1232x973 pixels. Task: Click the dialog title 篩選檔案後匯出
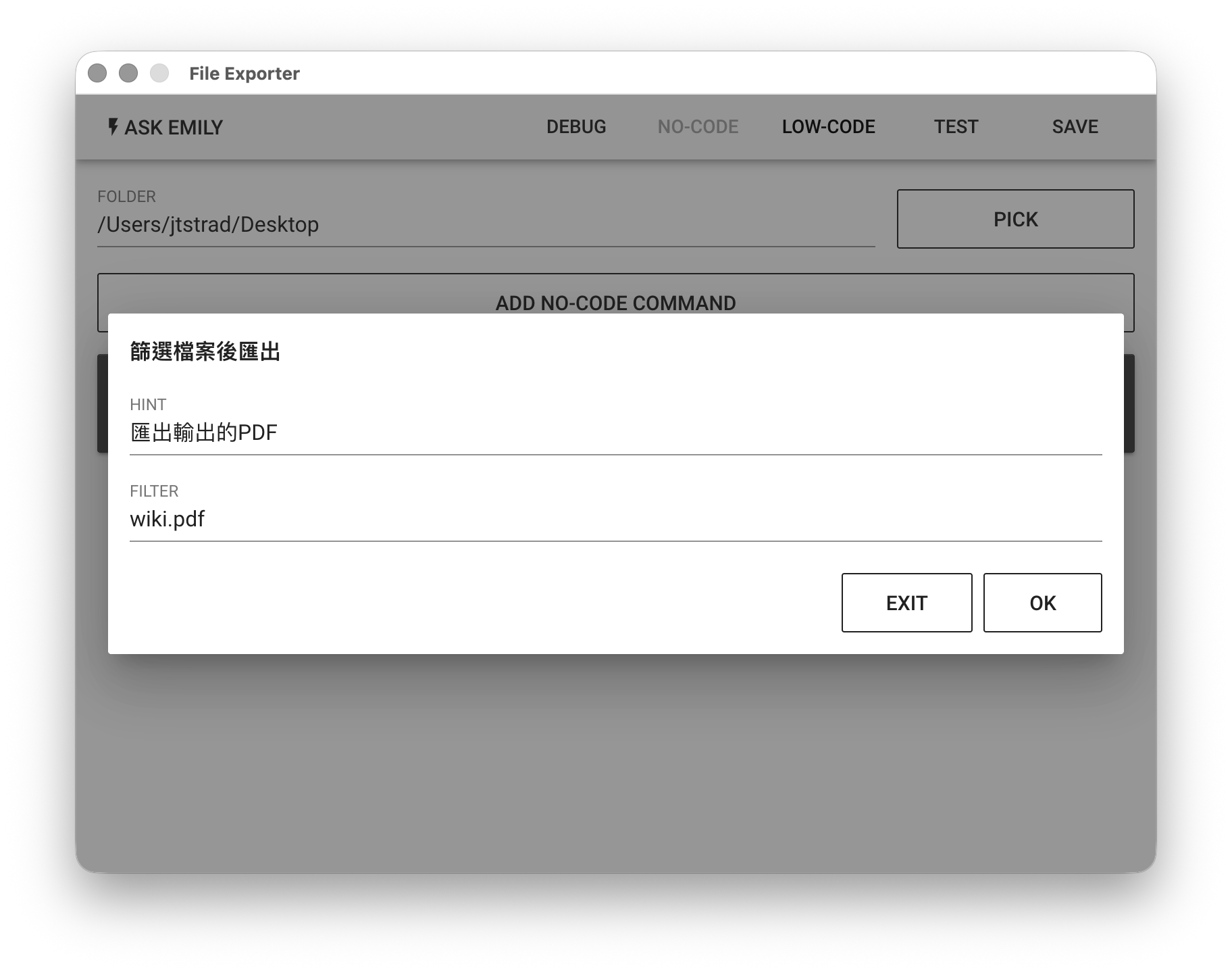[205, 351]
